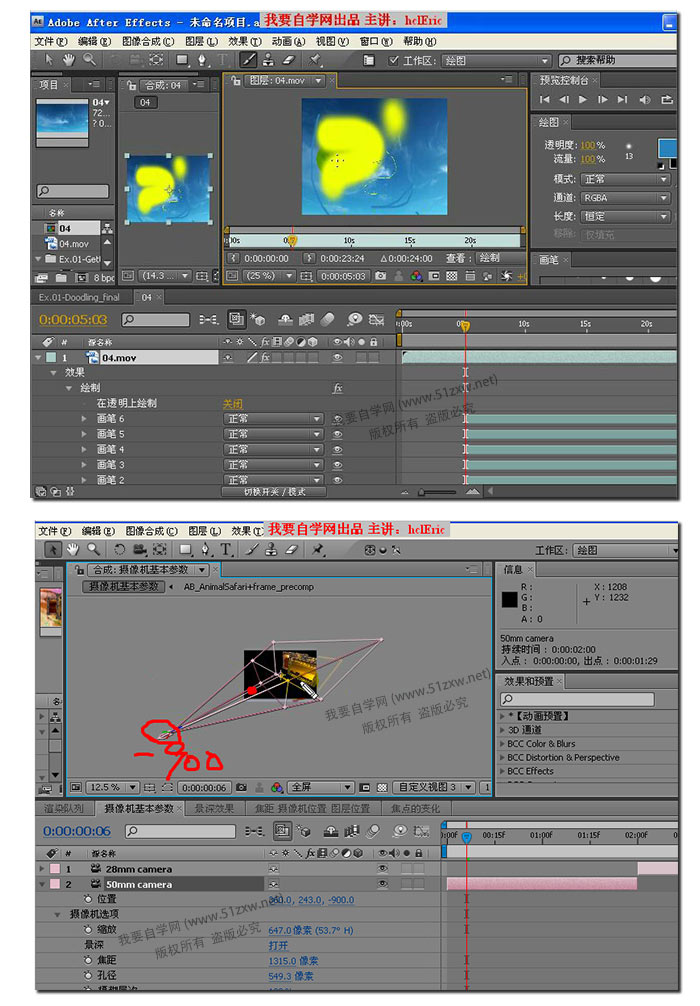Open the 25% magnification dropdown in upper viewer

(x=268, y=276)
